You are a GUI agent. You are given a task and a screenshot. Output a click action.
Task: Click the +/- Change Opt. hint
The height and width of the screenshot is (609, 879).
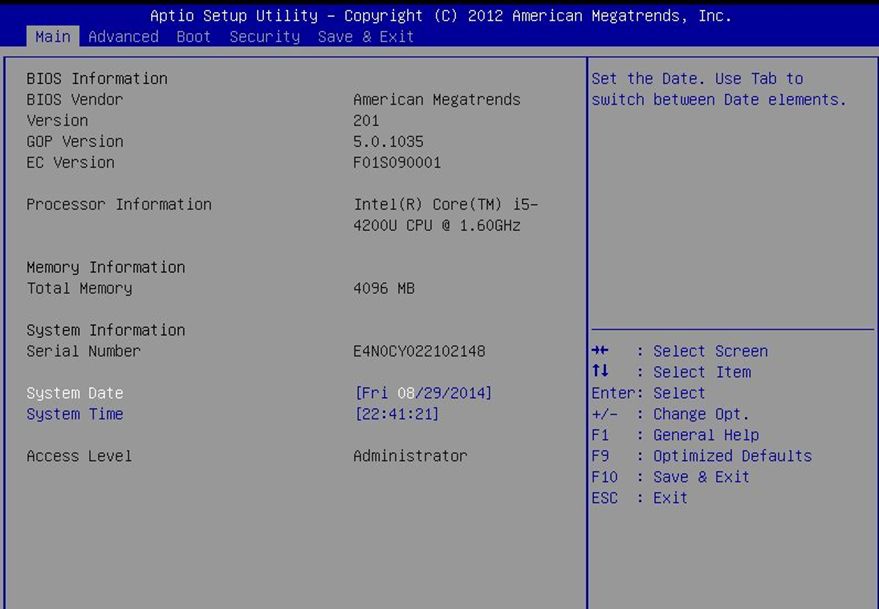coord(670,414)
